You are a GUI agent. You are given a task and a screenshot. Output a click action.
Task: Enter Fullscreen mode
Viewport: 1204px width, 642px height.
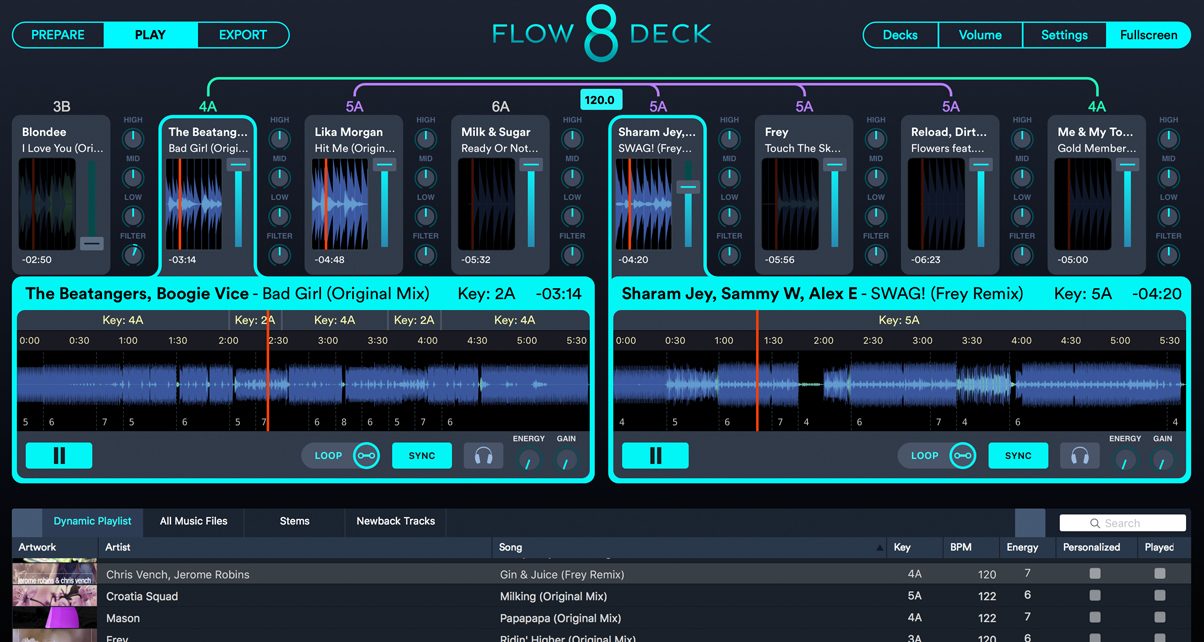tap(1148, 34)
